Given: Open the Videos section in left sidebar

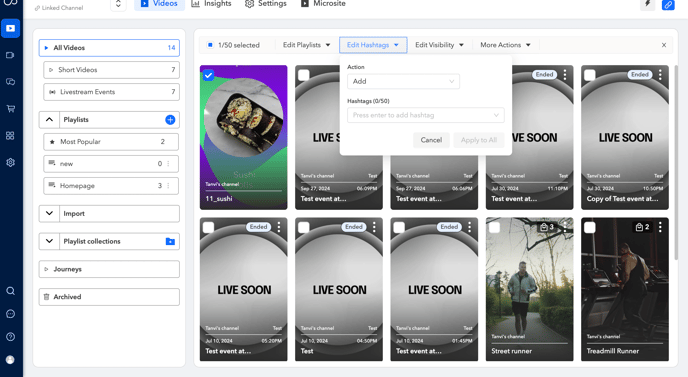Looking at the screenshot, I should click(11, 29).
